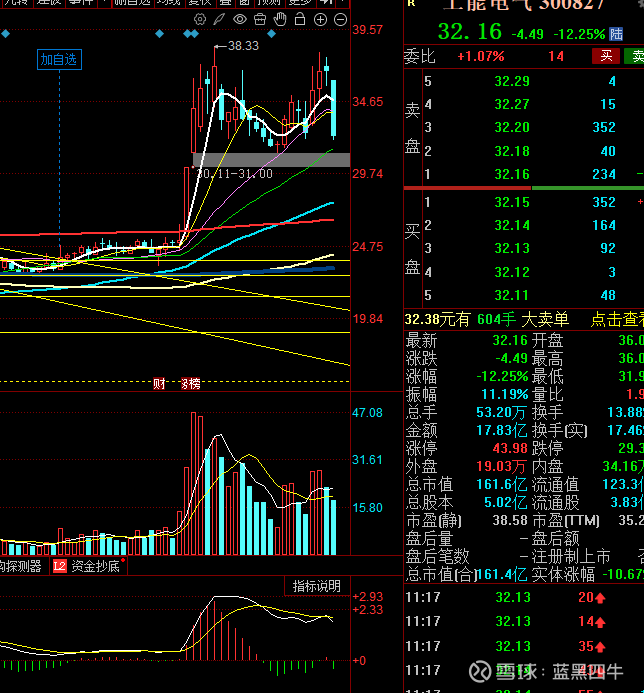This screenshot has width=644, height=693.
Task: Click the 委比 +1.07% value
Action: click(480, 57)
